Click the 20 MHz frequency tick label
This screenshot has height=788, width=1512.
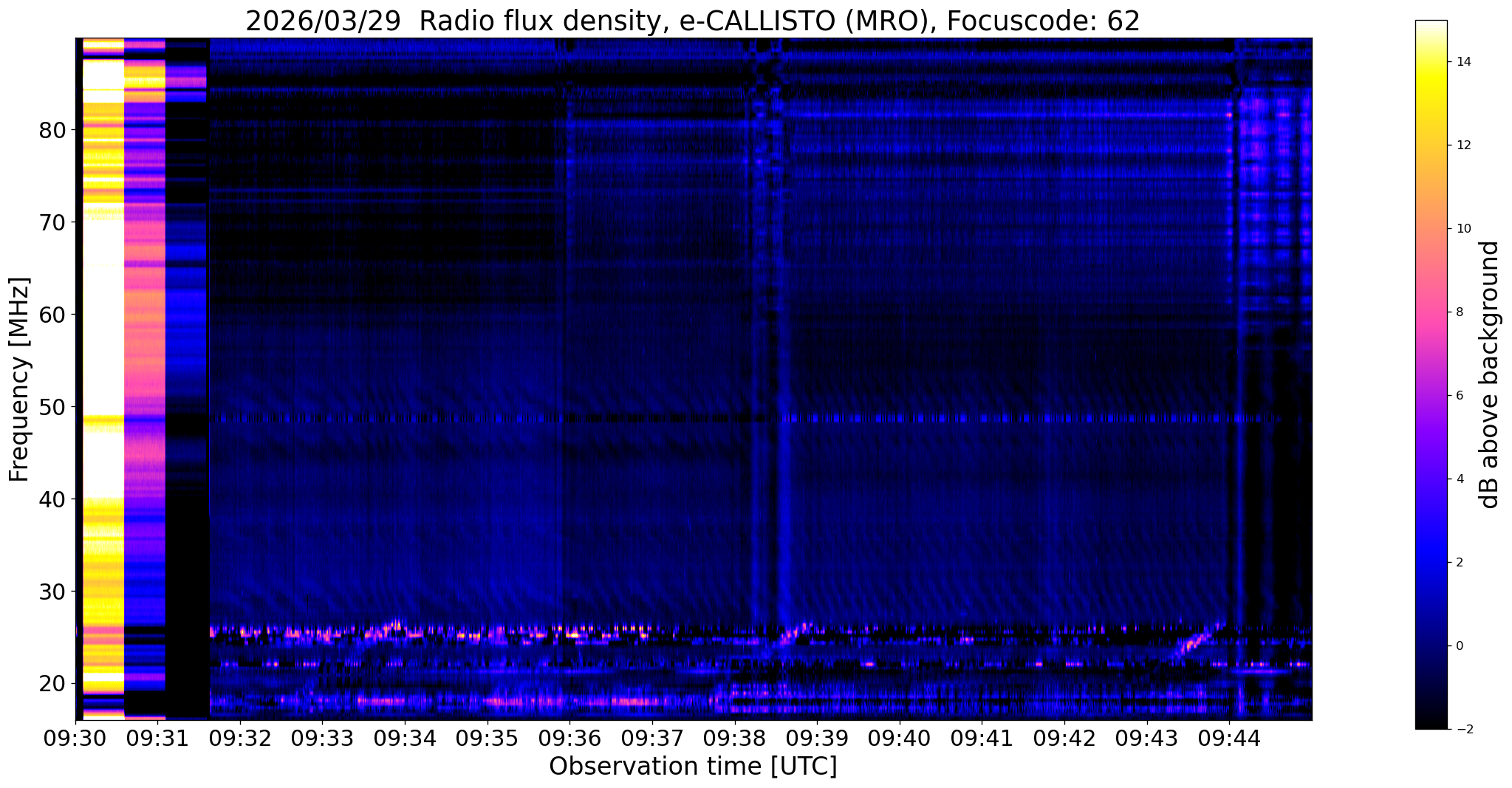[52, 684]
